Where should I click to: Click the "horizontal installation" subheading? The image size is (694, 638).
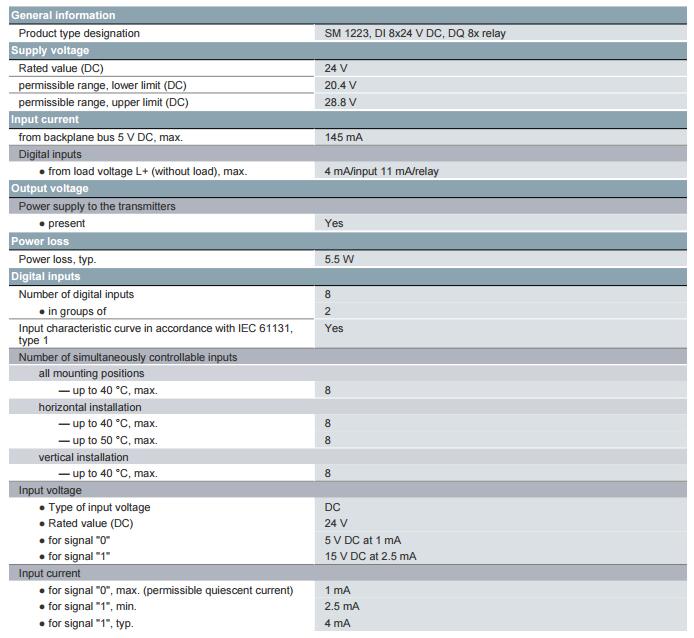(90, 407)
